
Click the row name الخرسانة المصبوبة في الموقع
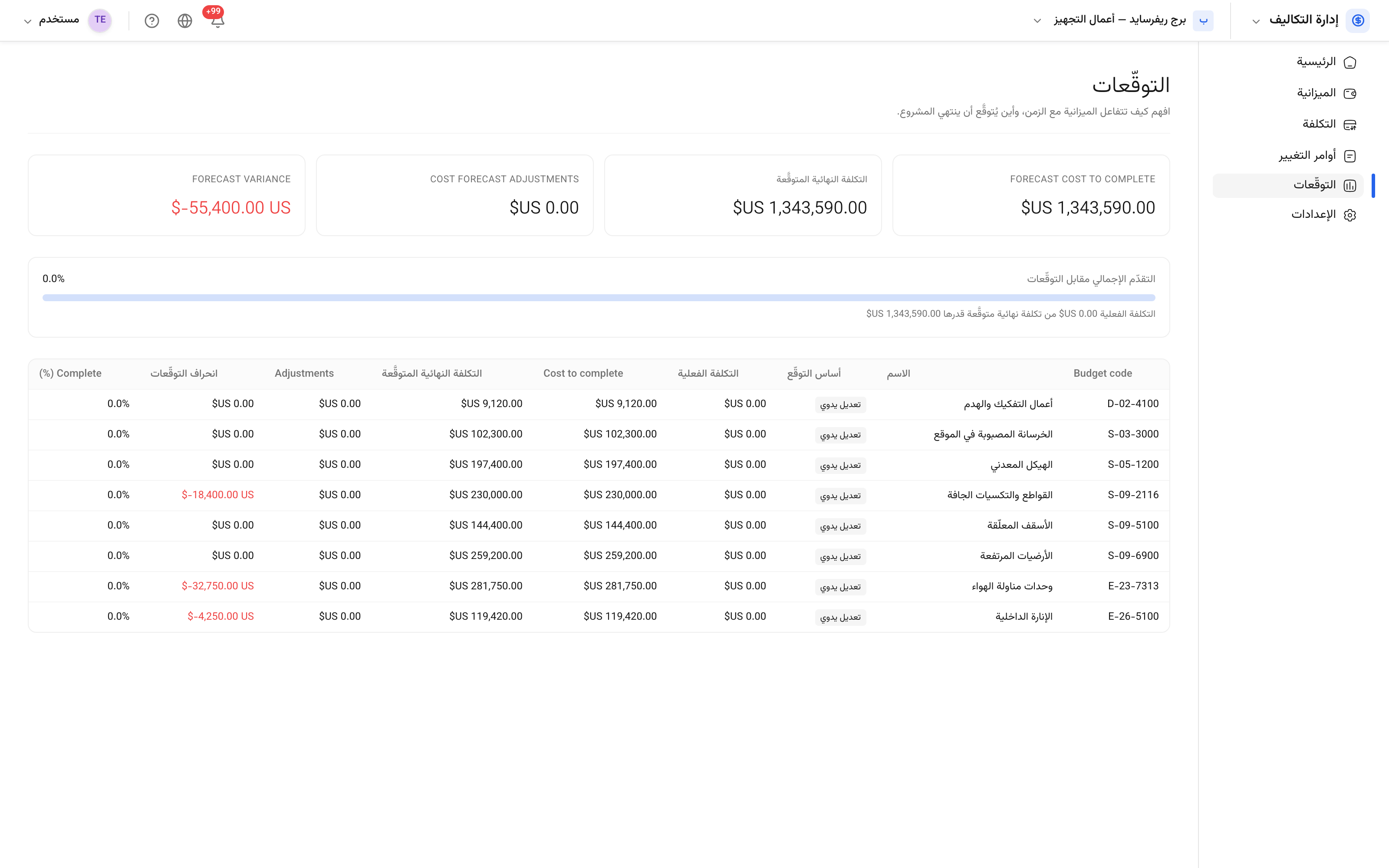pos(993,434)
